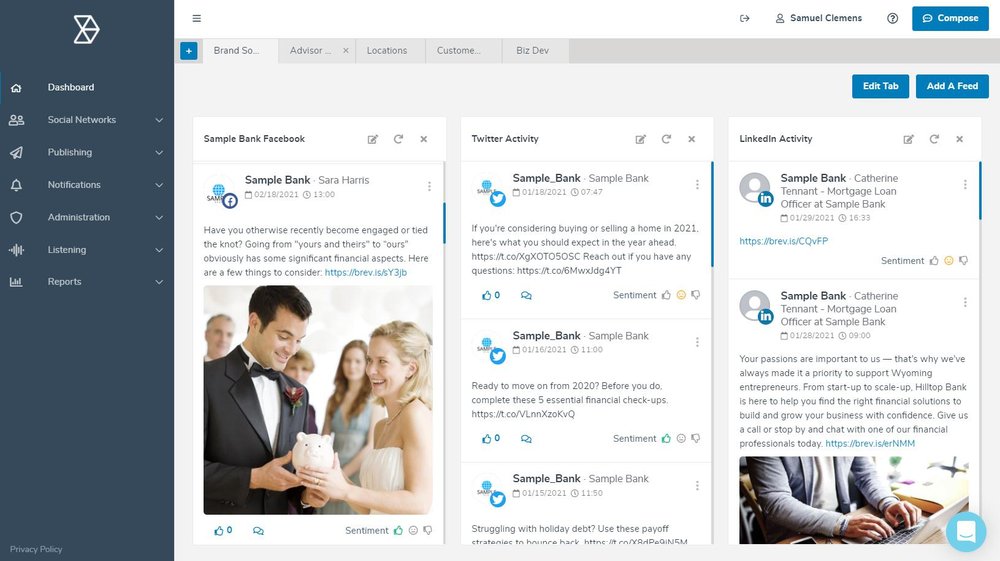Click the logout arrow icon
The image size is (1000, 561).
pos(744,18)
